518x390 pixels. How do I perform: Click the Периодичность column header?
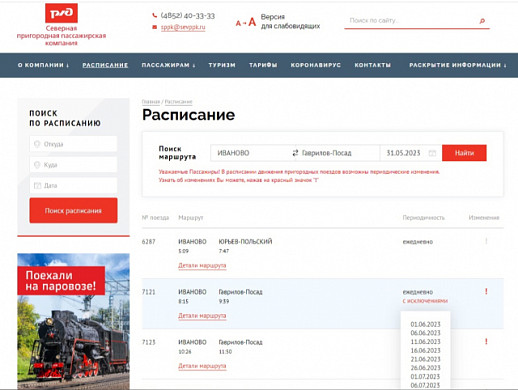(423, 218)
